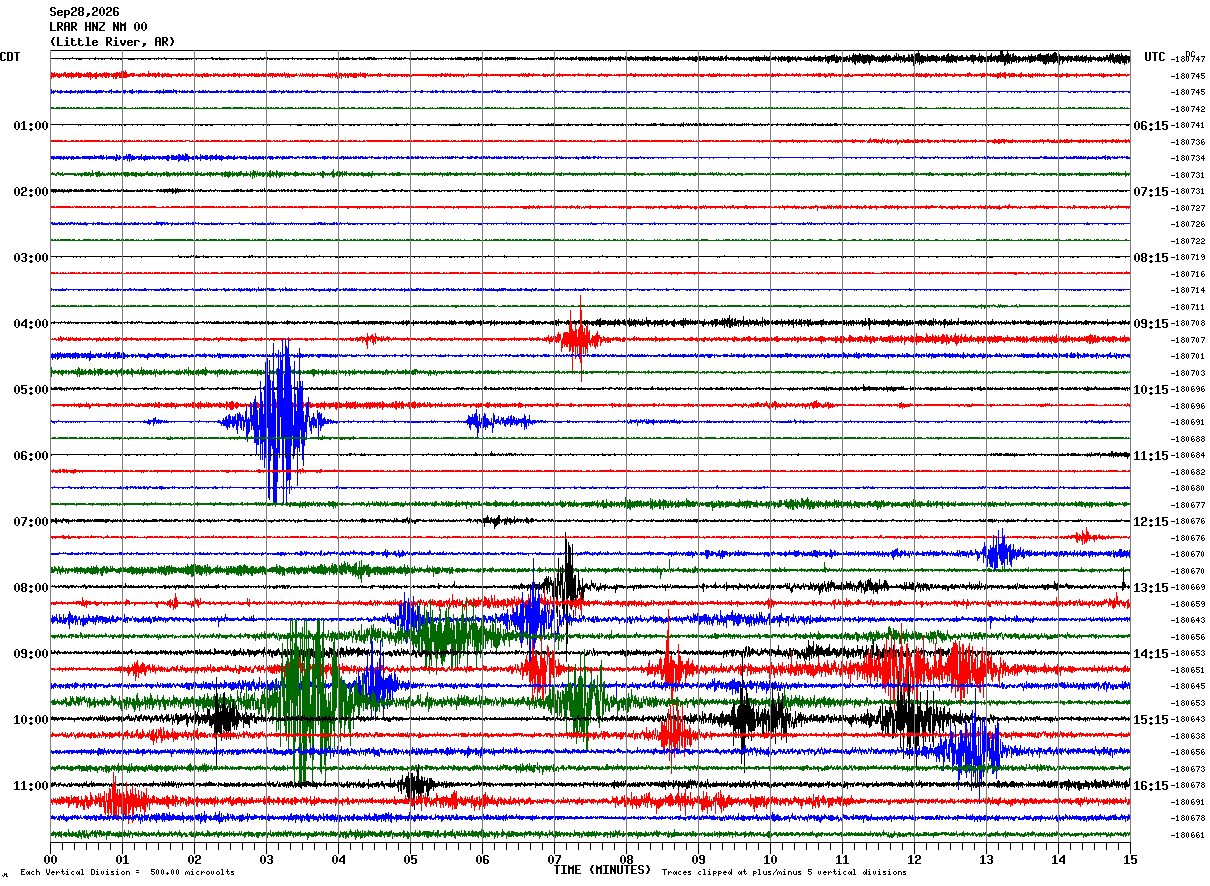Click the UTC timezone label
The width and height of the screenshot is (1210, 886).
point(1155,57)
